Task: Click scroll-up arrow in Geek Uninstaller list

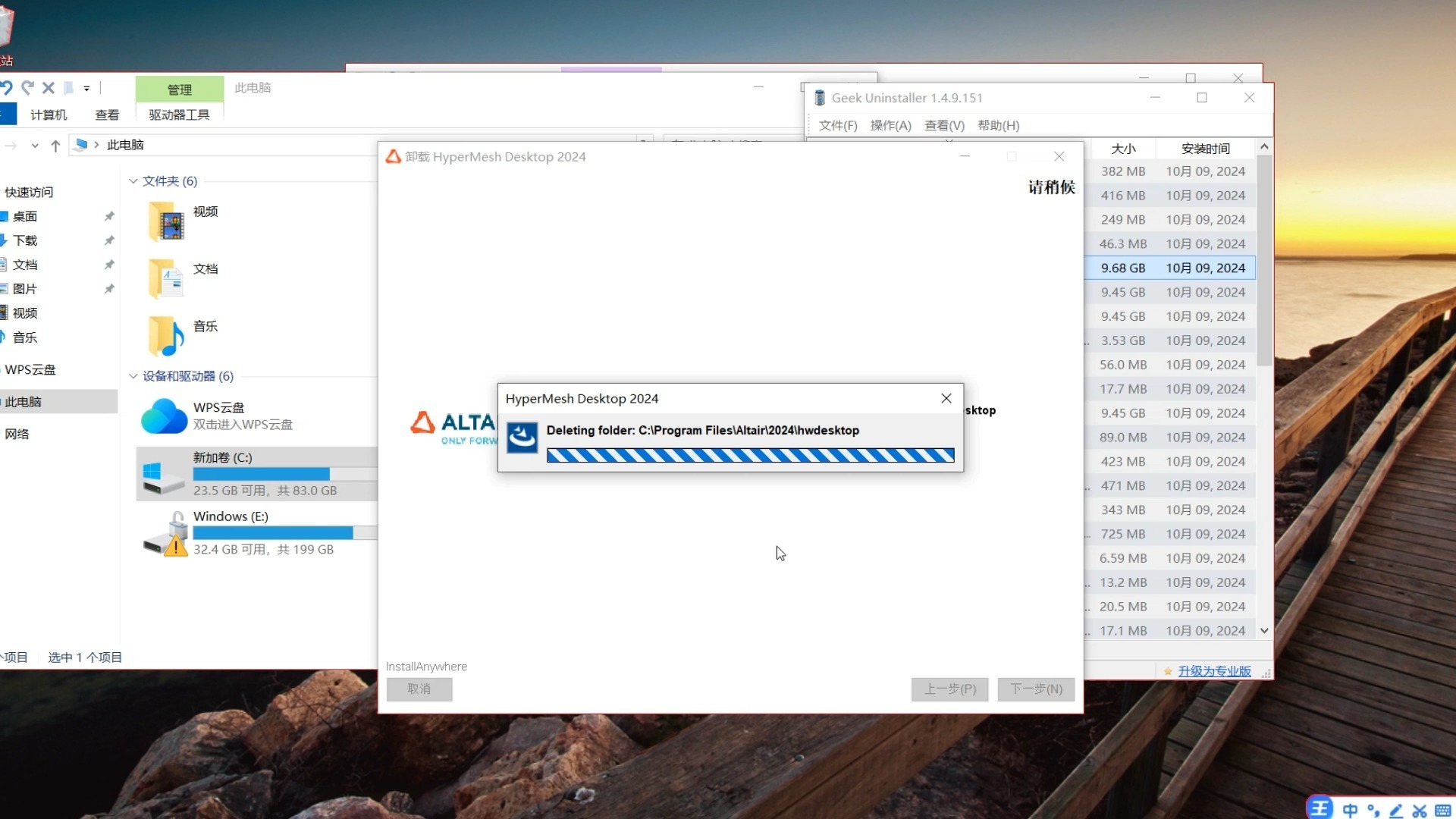Action: [1264, 146]
